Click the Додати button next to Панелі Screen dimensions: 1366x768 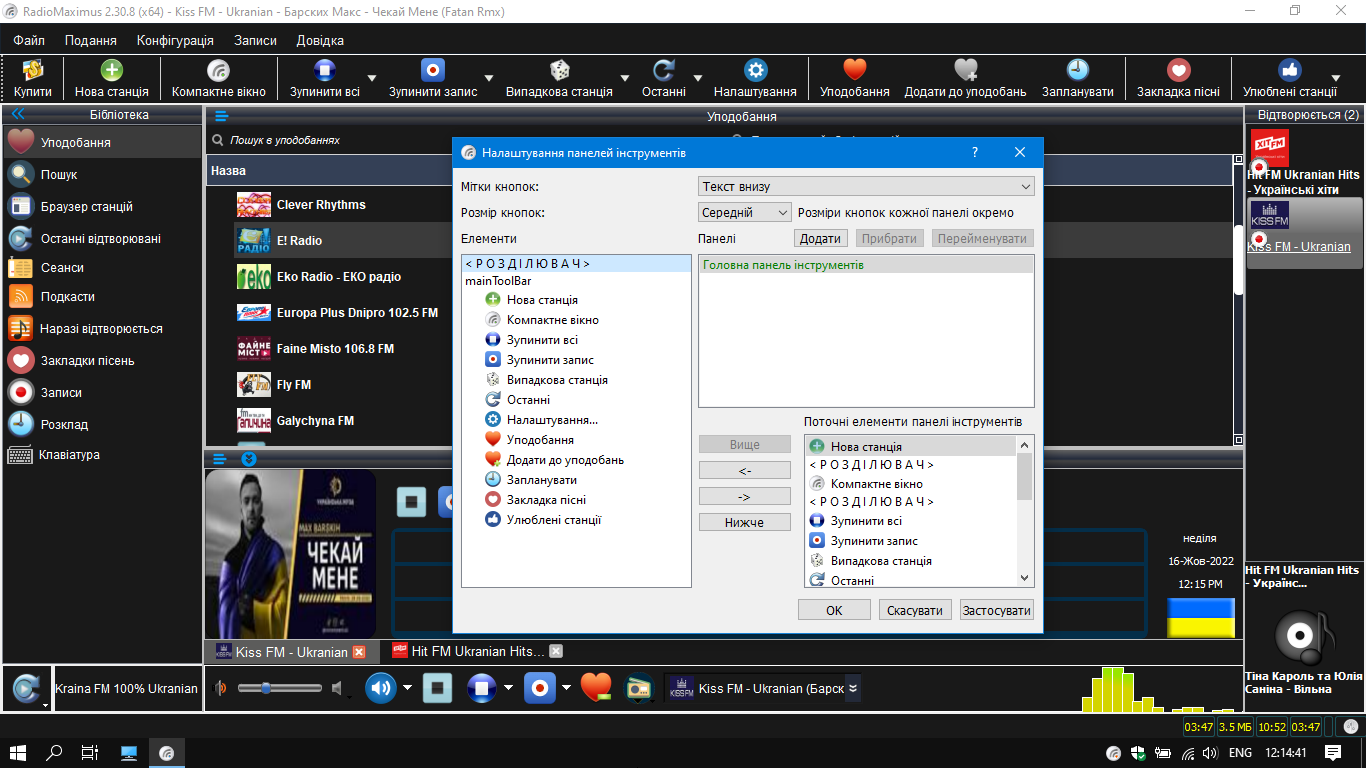coord(821,239)
